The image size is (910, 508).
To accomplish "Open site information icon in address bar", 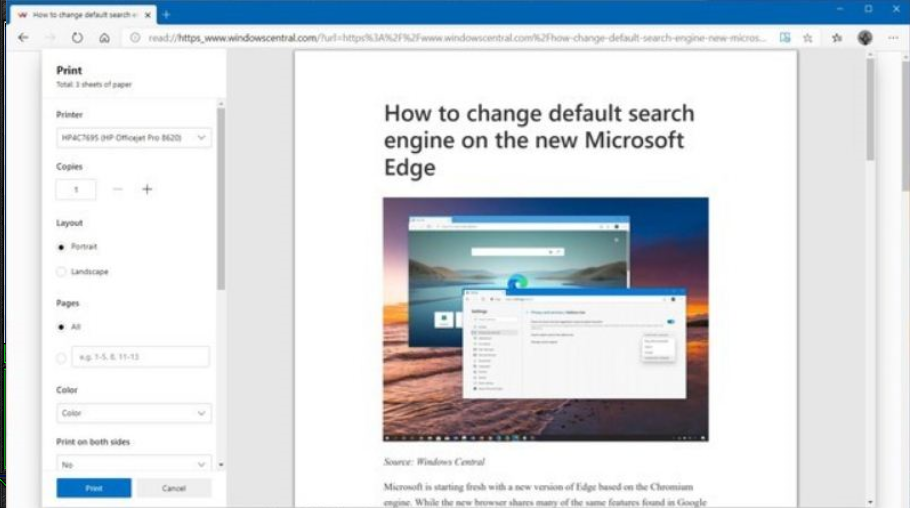I will tap(135, 38).
